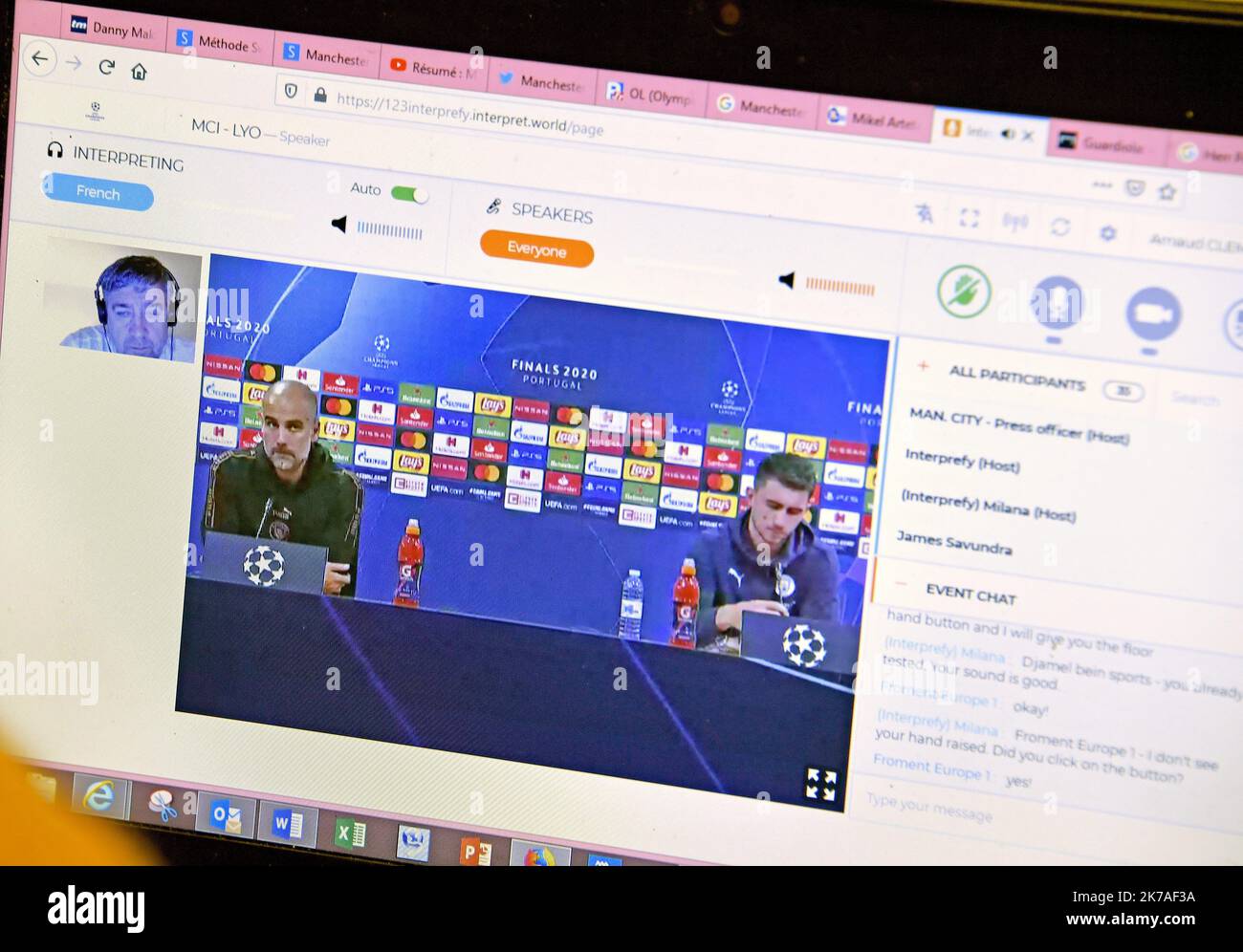Screen dimensions: 1243x952
Task: Select Interprefy (Host) participant
Action: pyautogui.click(x=962, y=461)
